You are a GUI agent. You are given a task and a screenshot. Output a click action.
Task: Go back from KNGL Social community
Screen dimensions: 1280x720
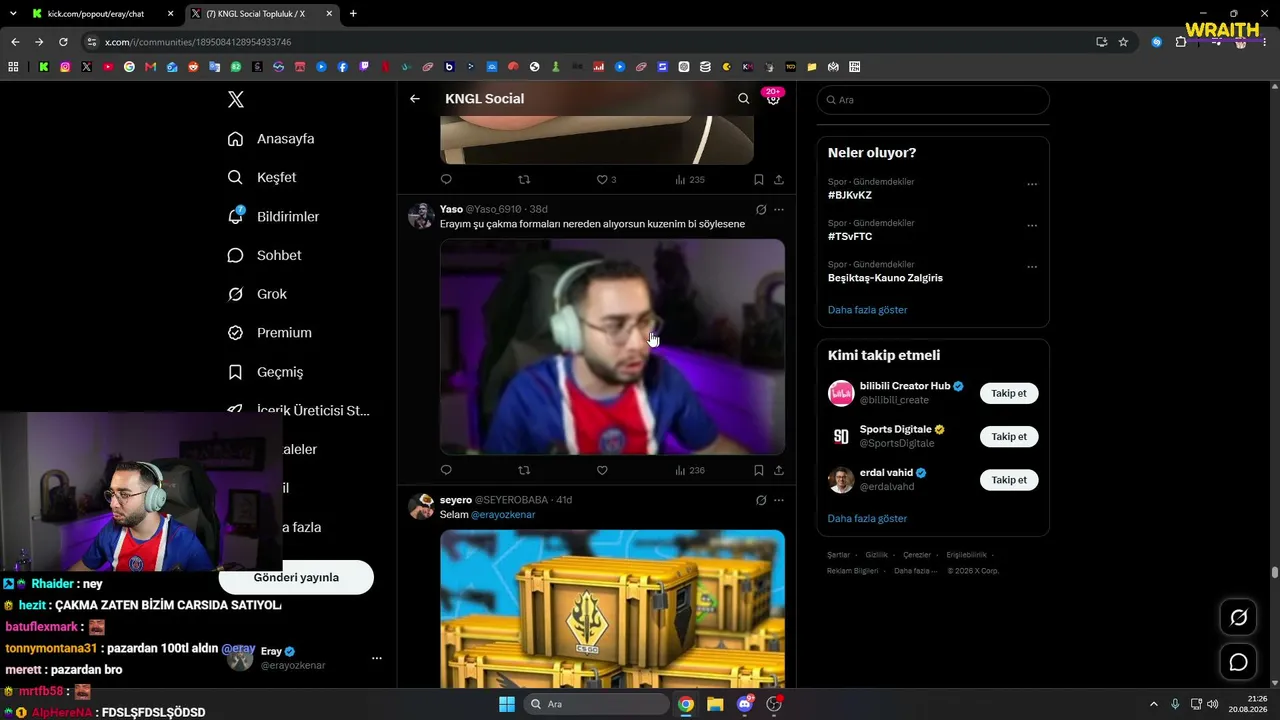coord(415,99)
